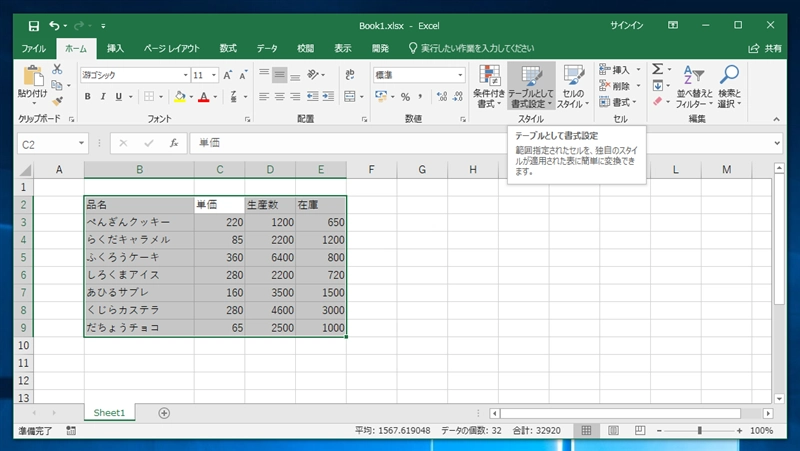800x451 pixels.
Task: Click the Decrease Decimal icon
Action: 458,96
